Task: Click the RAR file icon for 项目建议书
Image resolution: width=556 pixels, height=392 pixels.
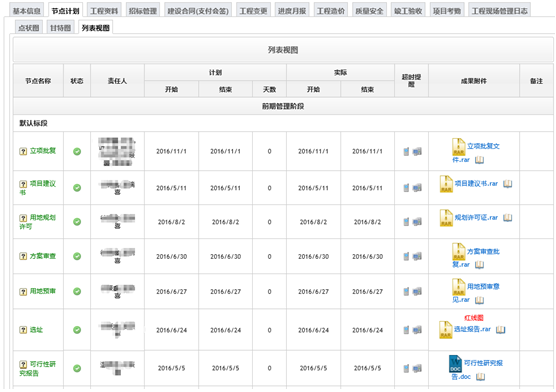Action: pos(446,184)
